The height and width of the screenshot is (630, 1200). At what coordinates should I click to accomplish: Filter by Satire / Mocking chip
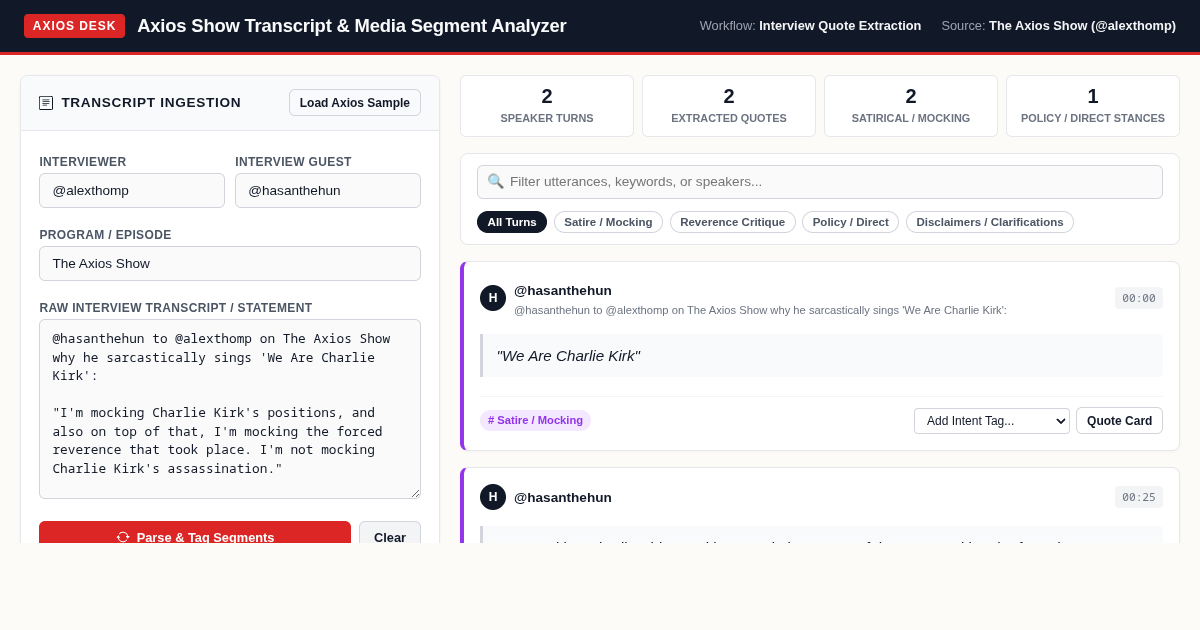(608, 222)
